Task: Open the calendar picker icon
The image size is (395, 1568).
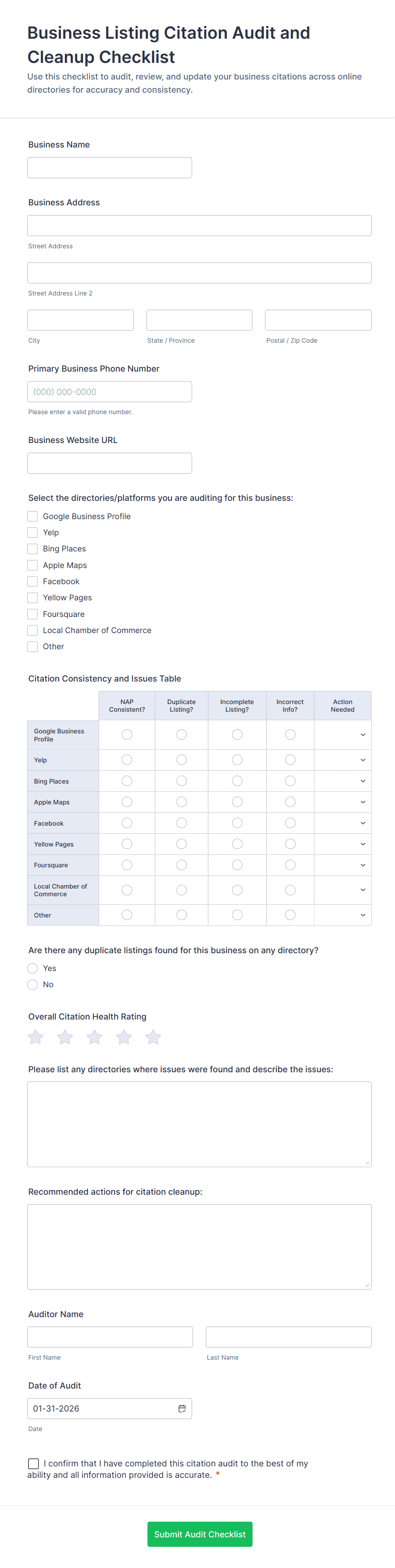Action: [x=182, y=1409]
